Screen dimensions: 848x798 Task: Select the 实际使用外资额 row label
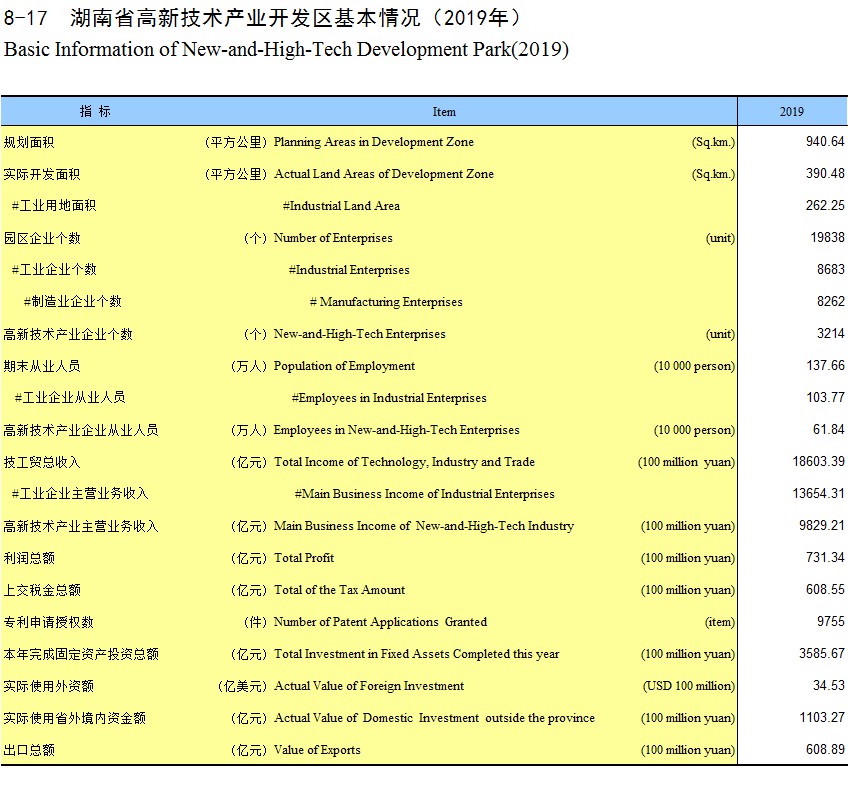coord(48,686)
